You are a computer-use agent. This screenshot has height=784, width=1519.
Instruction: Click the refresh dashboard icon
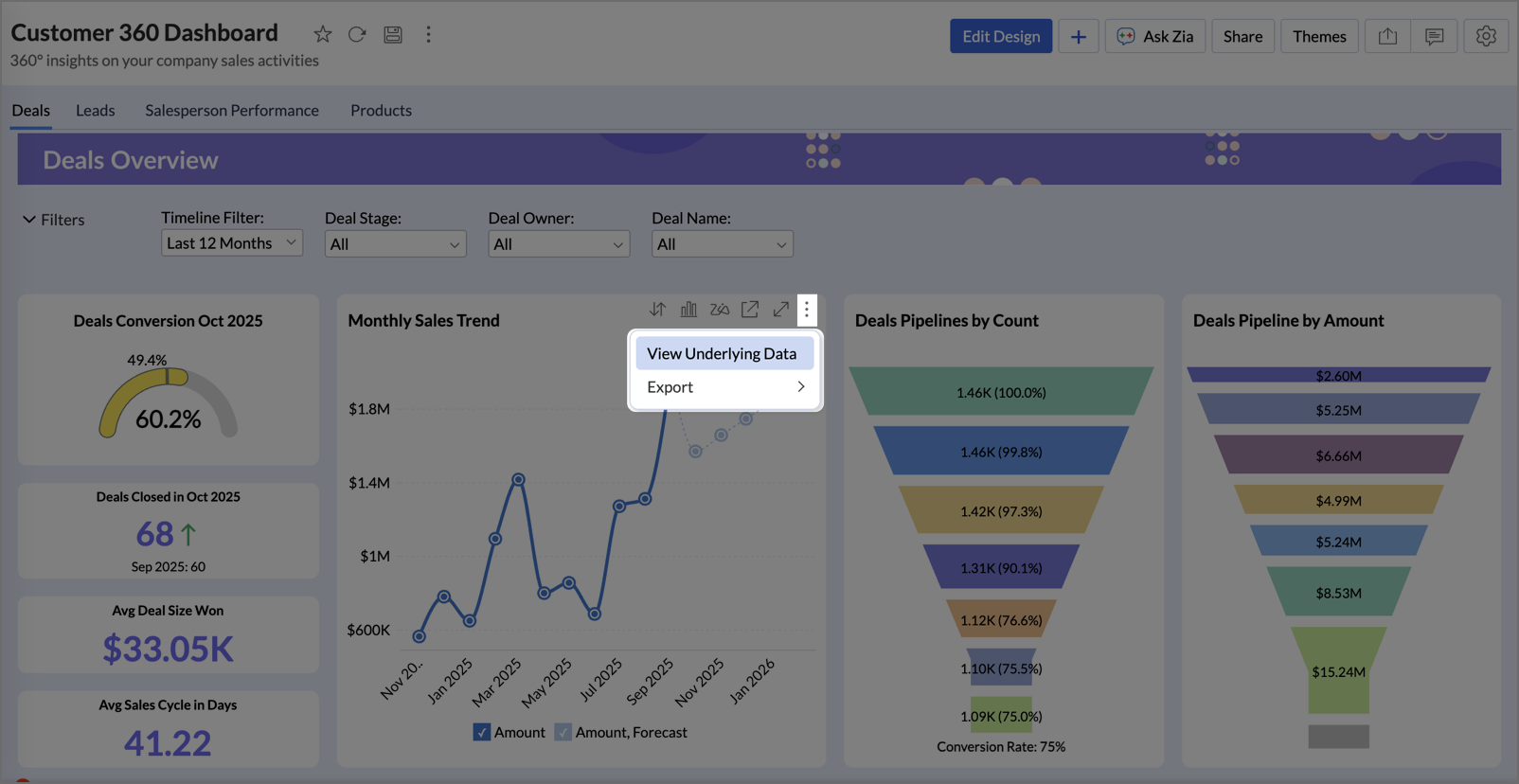point(357,35)
